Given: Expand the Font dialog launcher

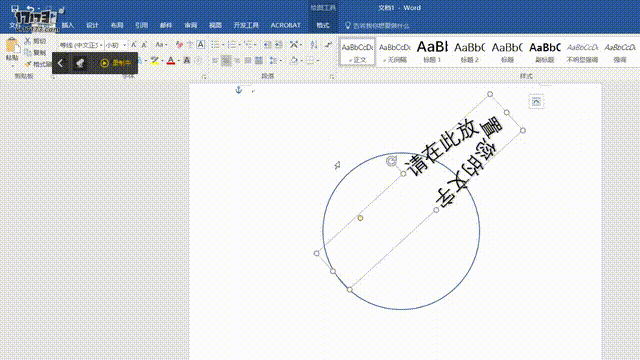Looking at the screenshot, I should pyautogui.click(x=204, y=76).
